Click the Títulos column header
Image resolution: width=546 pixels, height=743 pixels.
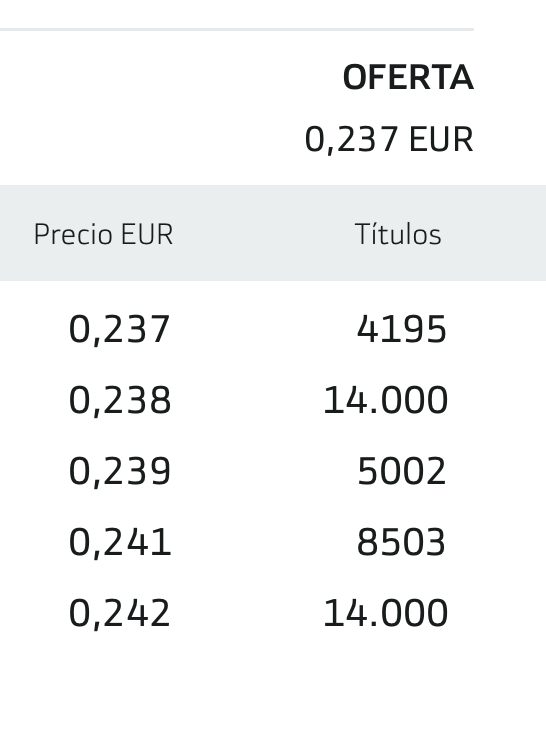398,234
